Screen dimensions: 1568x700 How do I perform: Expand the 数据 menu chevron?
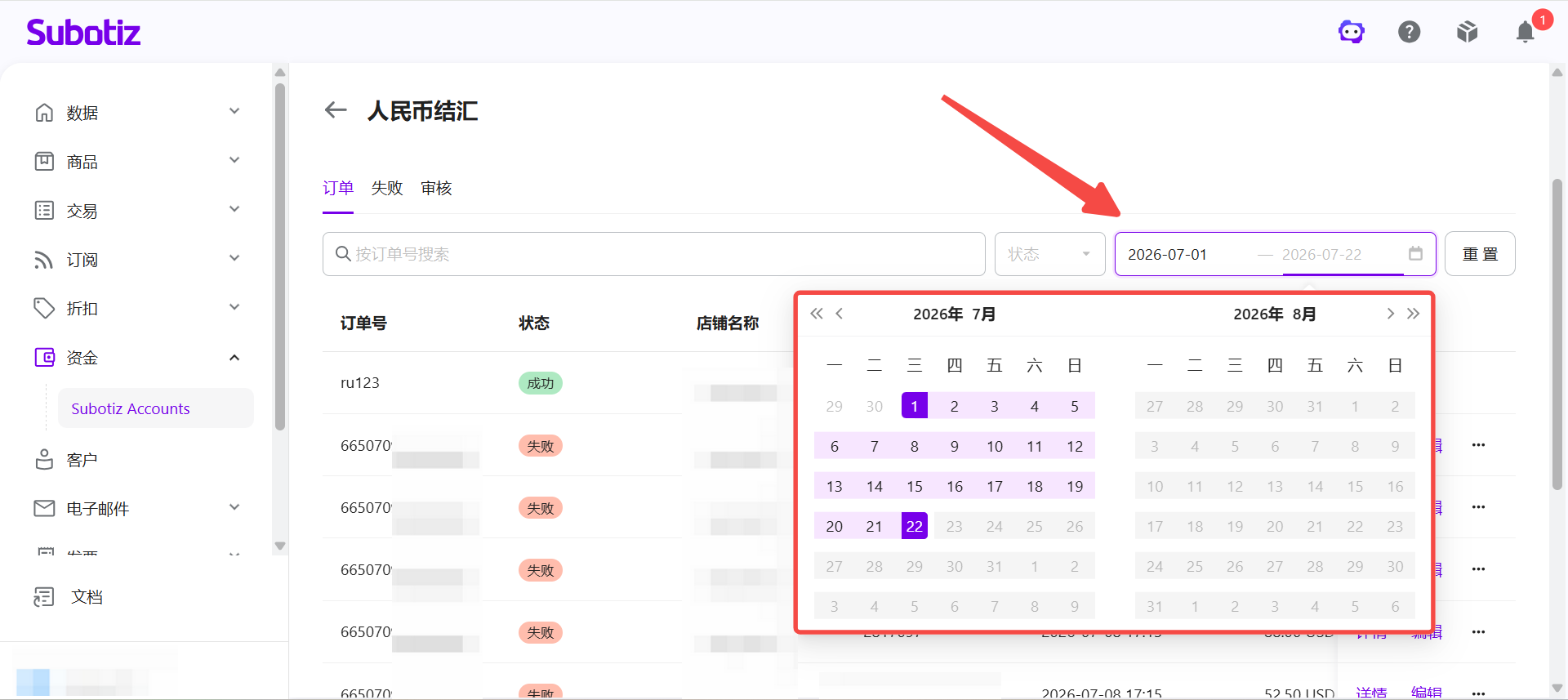(234, 111)
